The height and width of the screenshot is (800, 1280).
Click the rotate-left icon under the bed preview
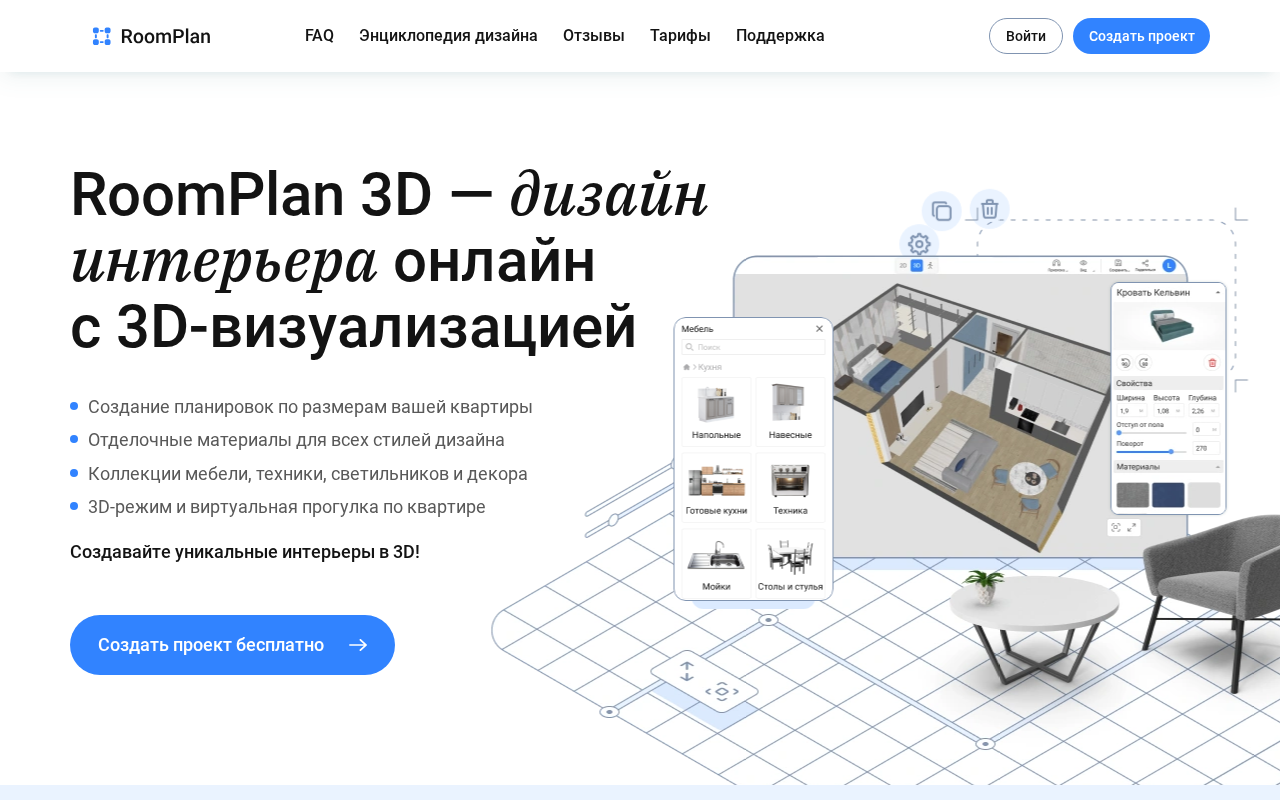click(x=1125, y=363)
